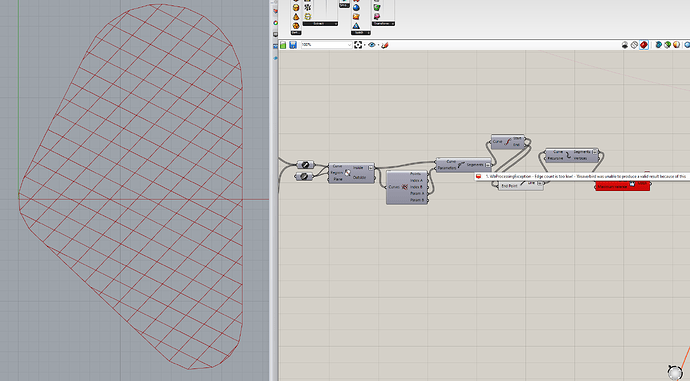The image size is (690, 381).
Task: Click the Shatter curve component icon
Action: (x=461, y=165)
